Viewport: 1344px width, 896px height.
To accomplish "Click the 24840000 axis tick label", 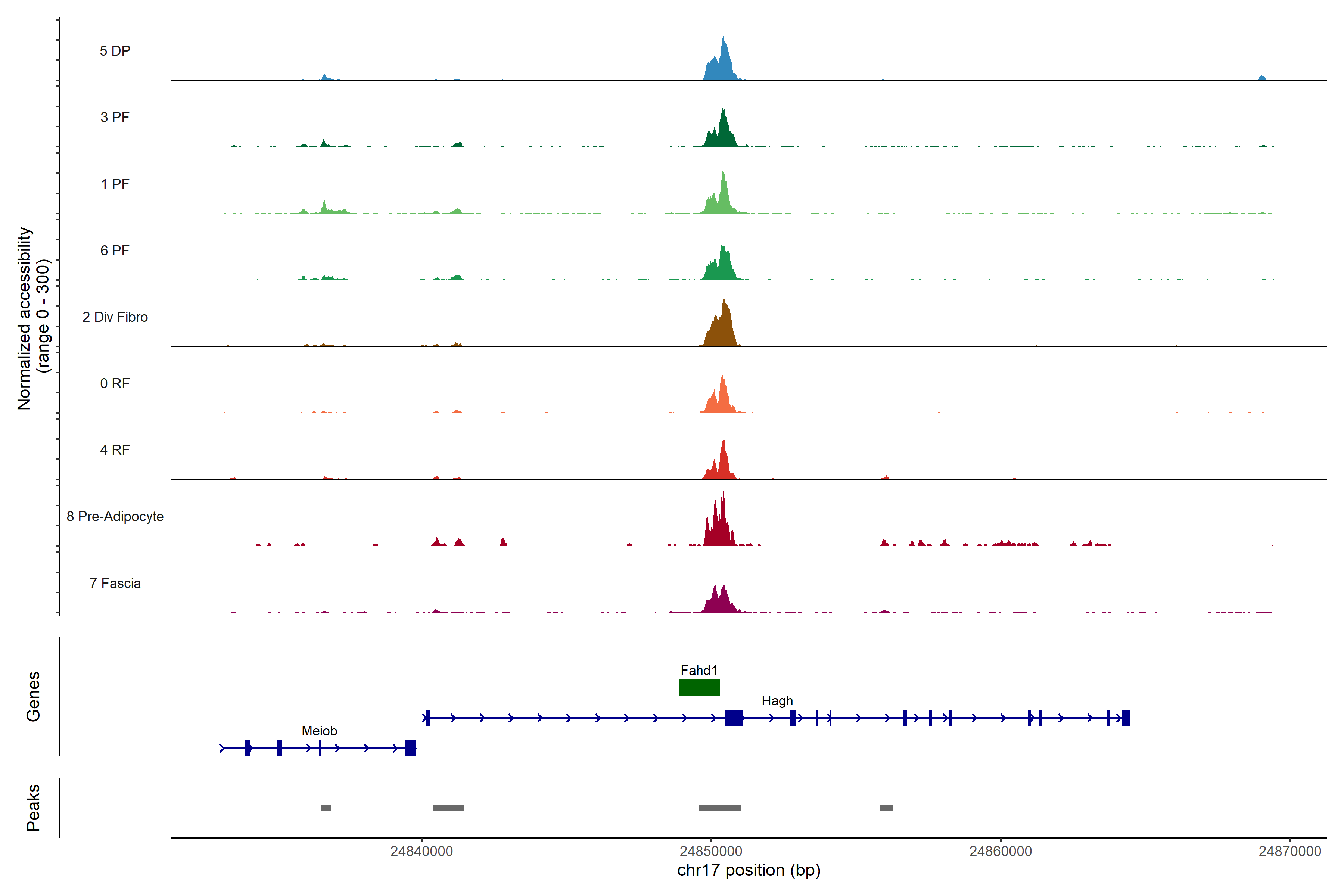I will point(422,852).
